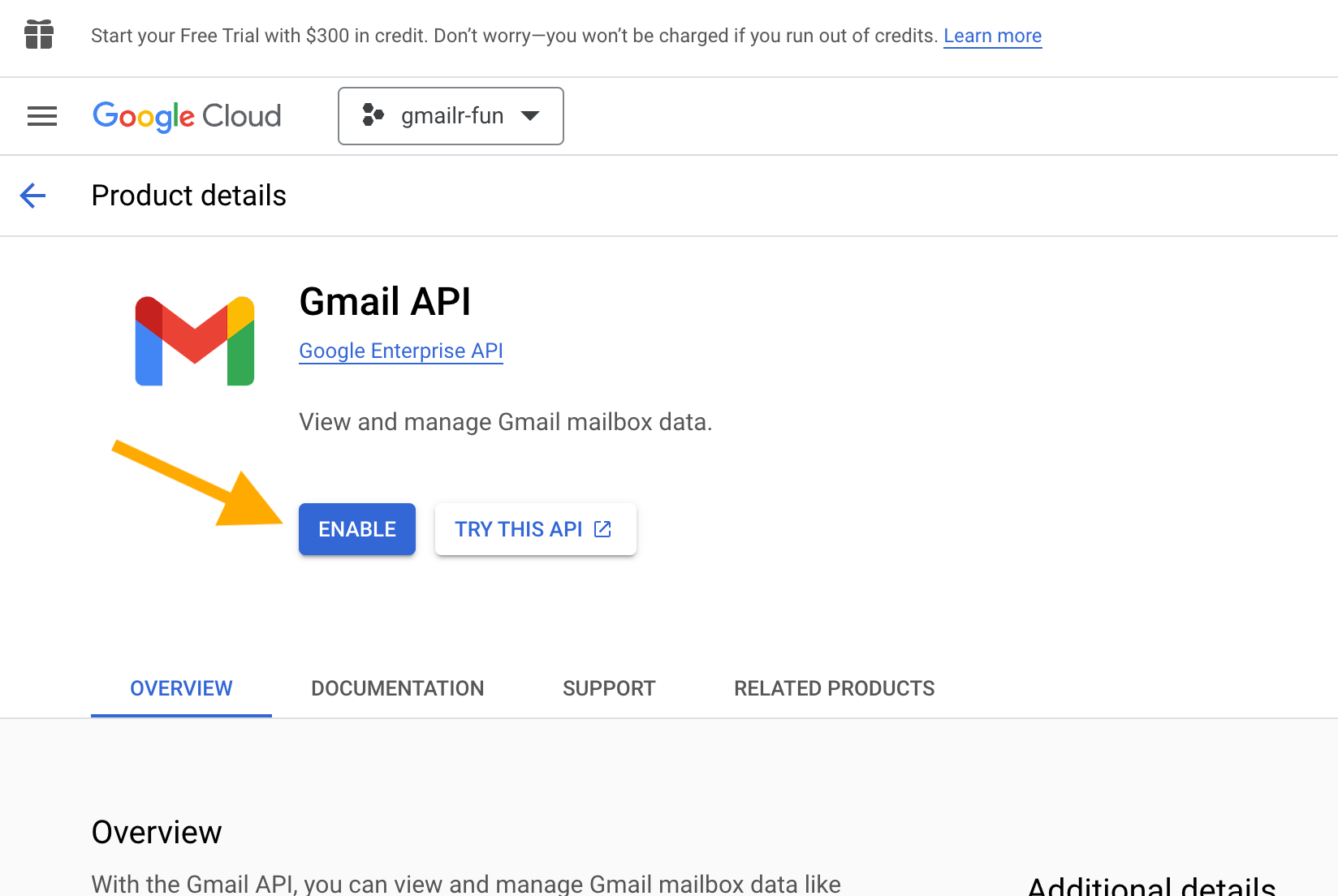Viewport: 1338px width, 896px height.
Task: Follow the Google Enterprise API link
Action: (400, 351)
